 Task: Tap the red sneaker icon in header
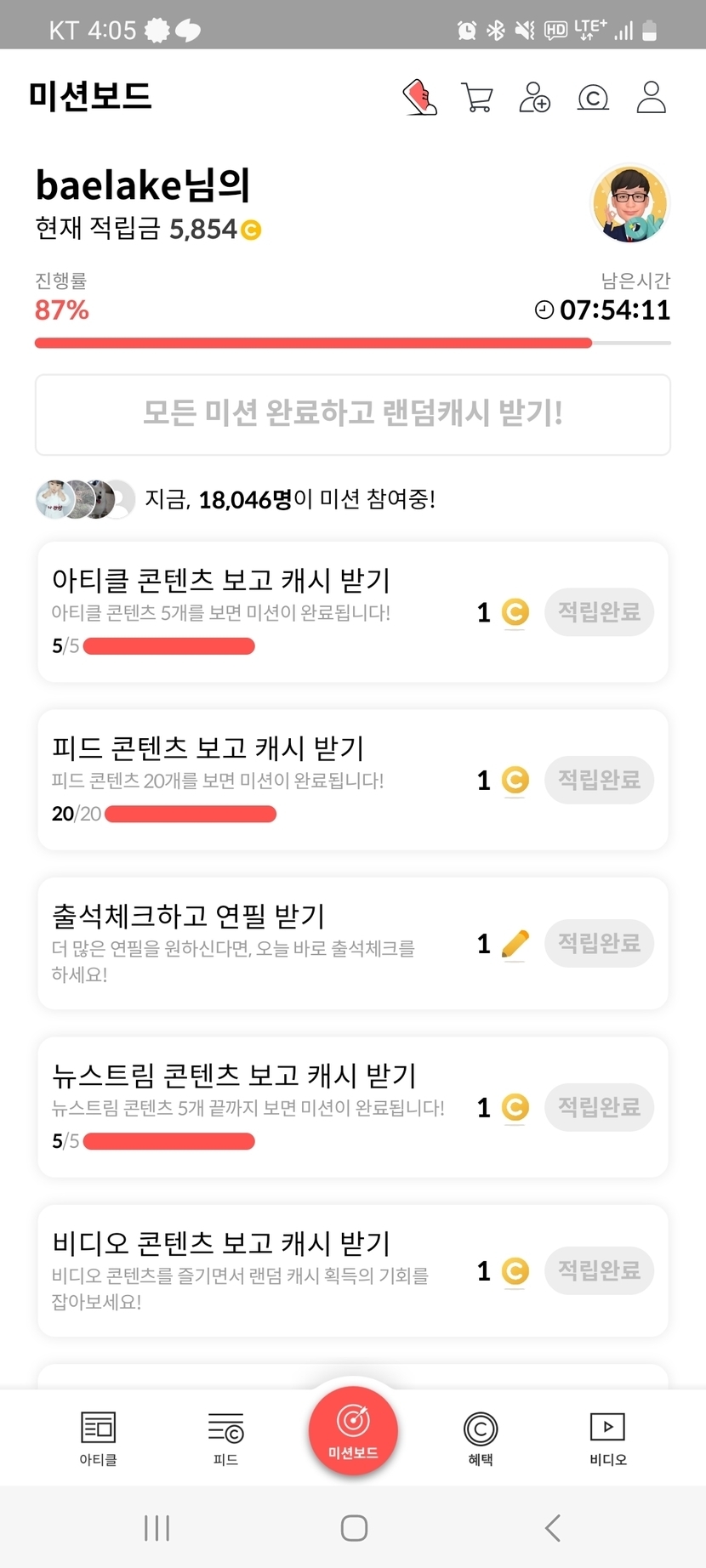pyautogui.click(x=419, y=97)
